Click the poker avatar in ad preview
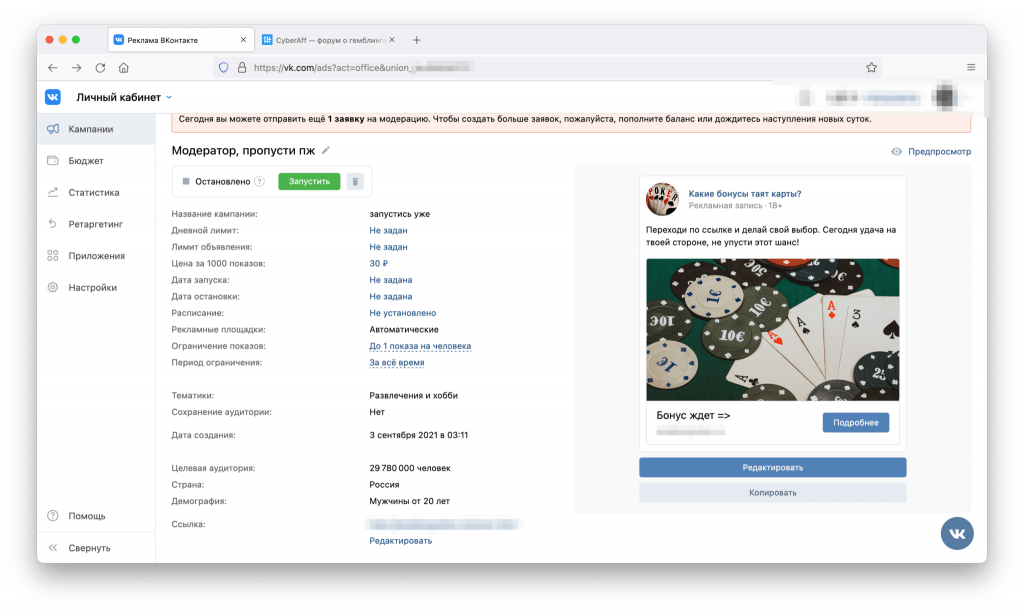1024x612 pixels. tap(662, 199)
